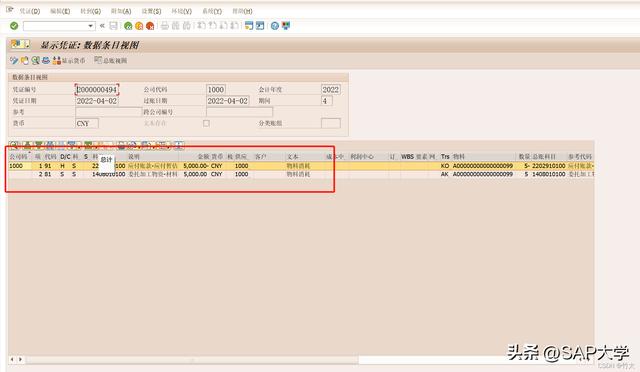Click the posting date field 2022-04-02

coord(228,101)
